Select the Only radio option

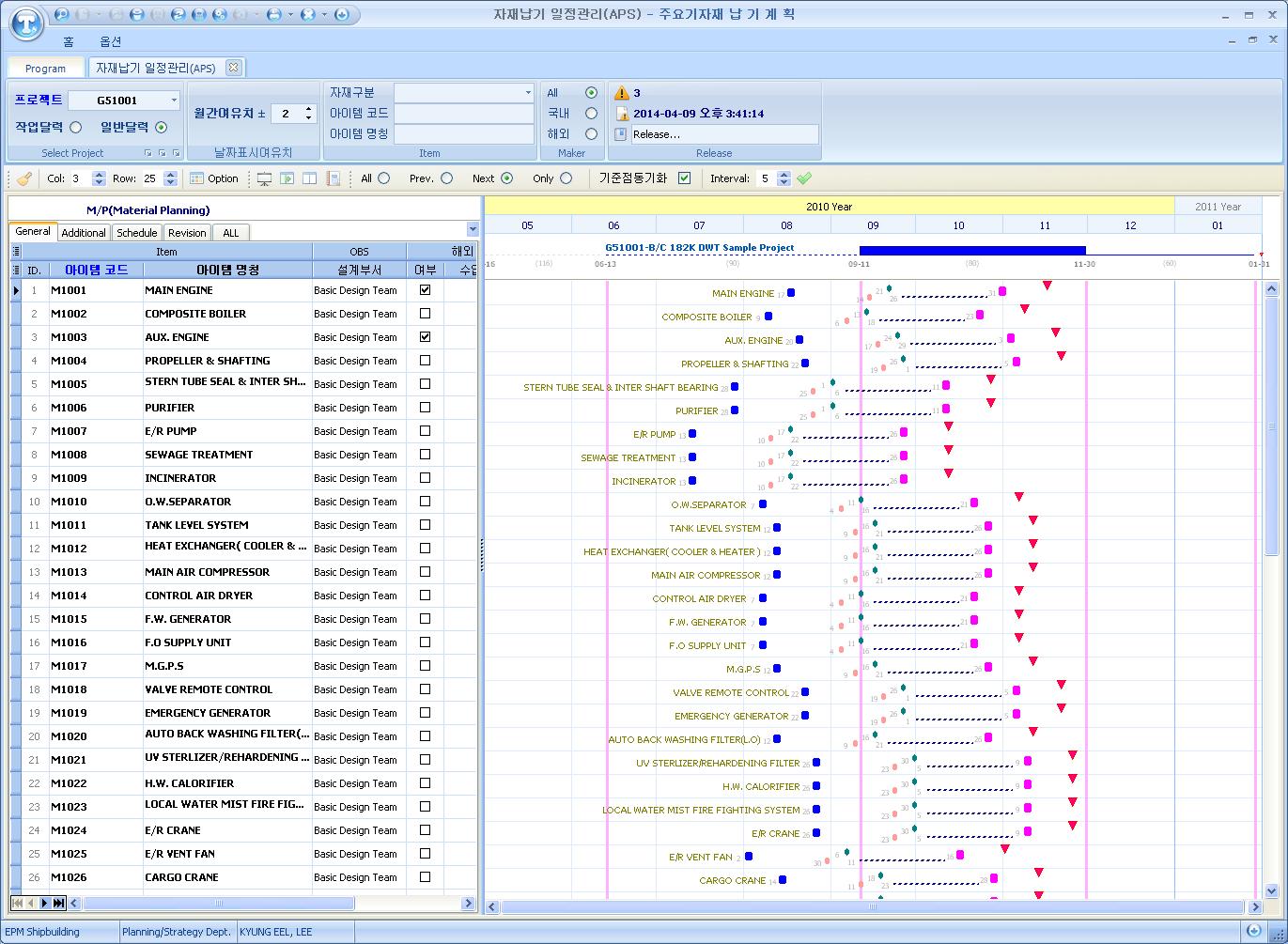pos(566,178)
